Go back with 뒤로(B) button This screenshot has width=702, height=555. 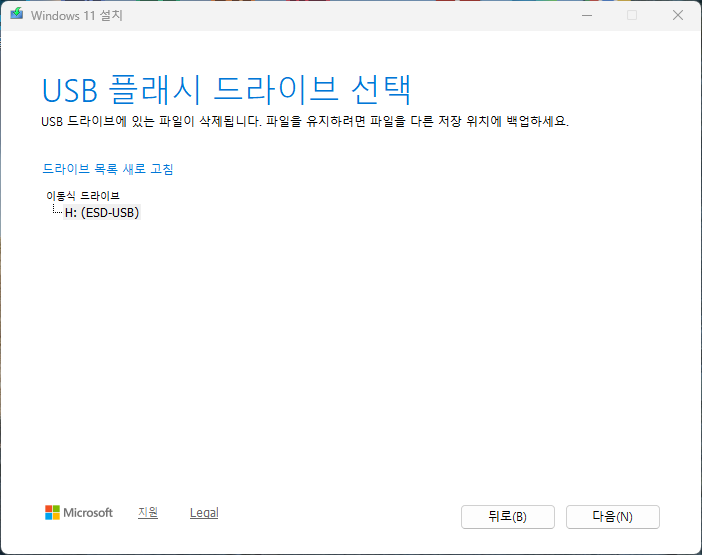(508, 517)
